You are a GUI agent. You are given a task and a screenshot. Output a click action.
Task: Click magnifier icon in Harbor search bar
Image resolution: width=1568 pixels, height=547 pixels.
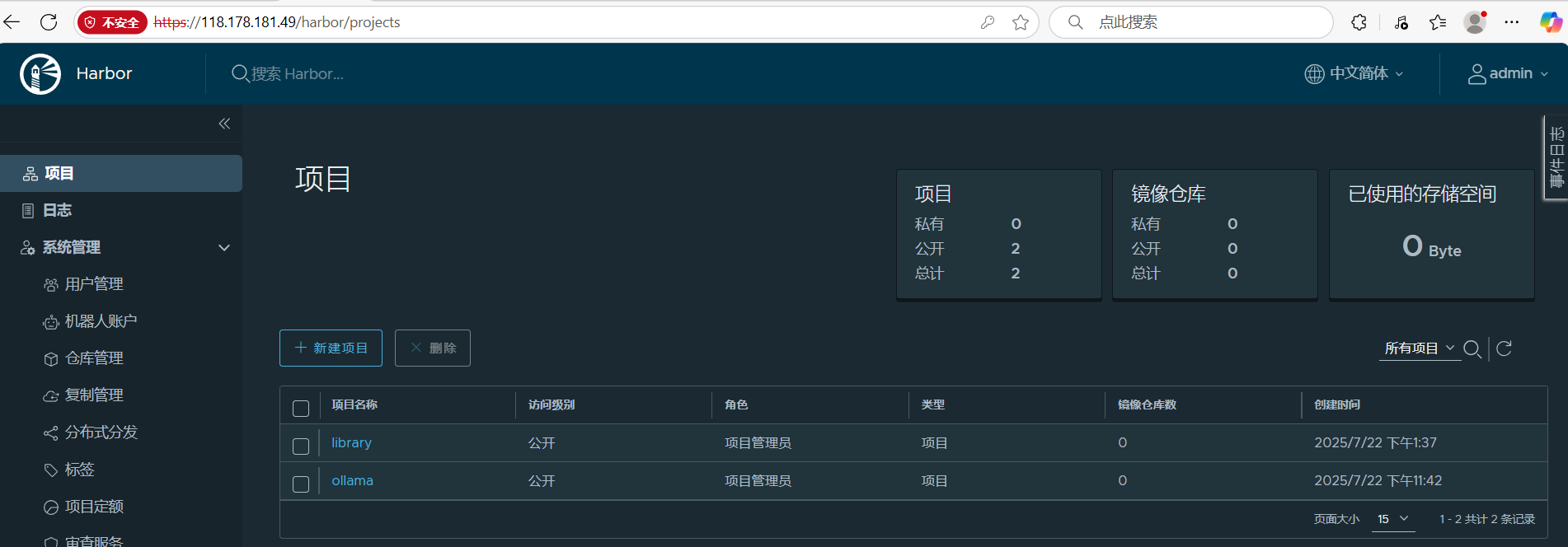240,74
